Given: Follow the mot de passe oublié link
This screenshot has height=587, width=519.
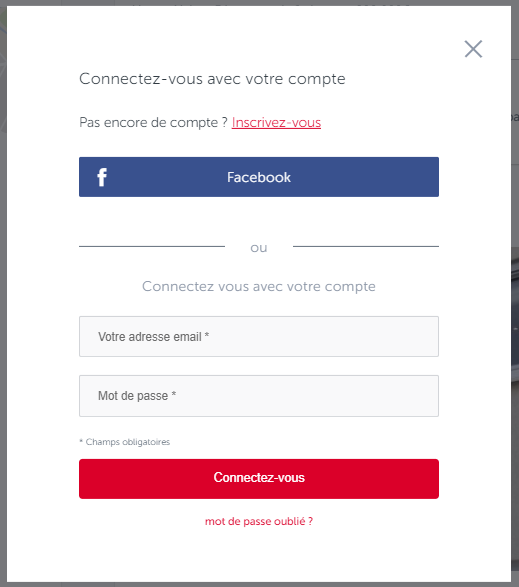Looking at the screenshot, I should (259, 521).
